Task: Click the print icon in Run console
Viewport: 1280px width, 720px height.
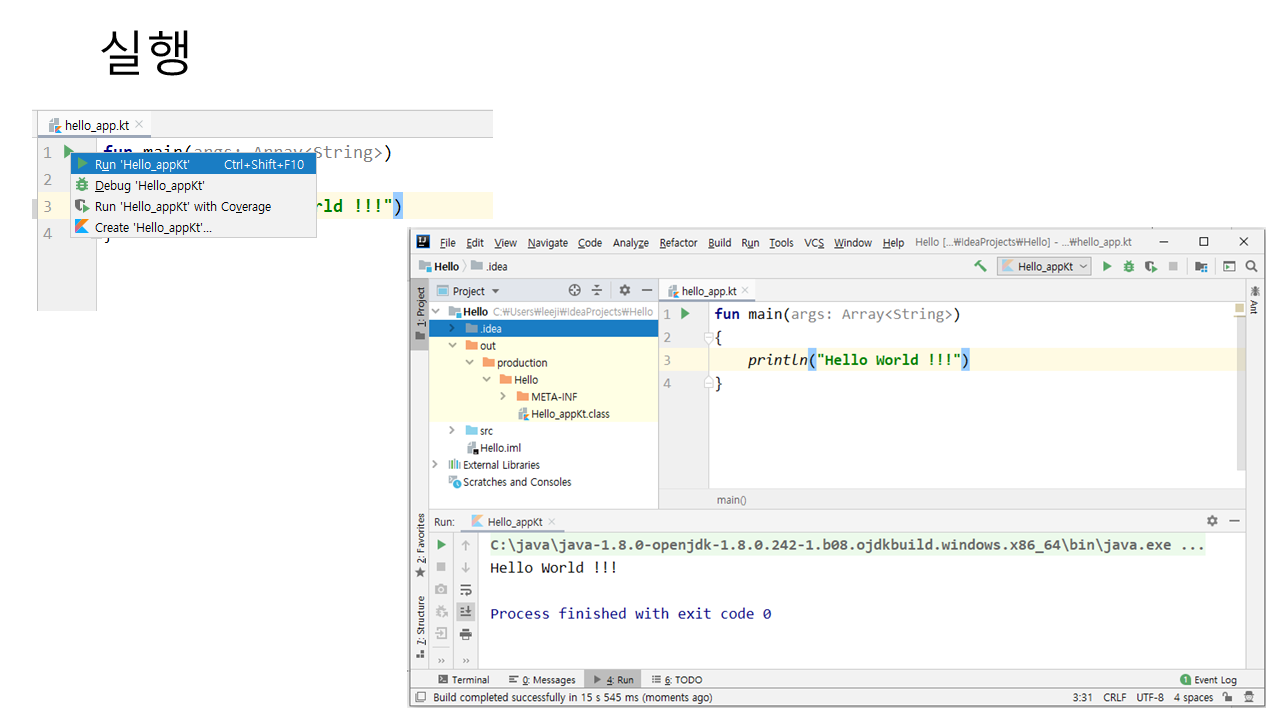Action: coord(465,634)
